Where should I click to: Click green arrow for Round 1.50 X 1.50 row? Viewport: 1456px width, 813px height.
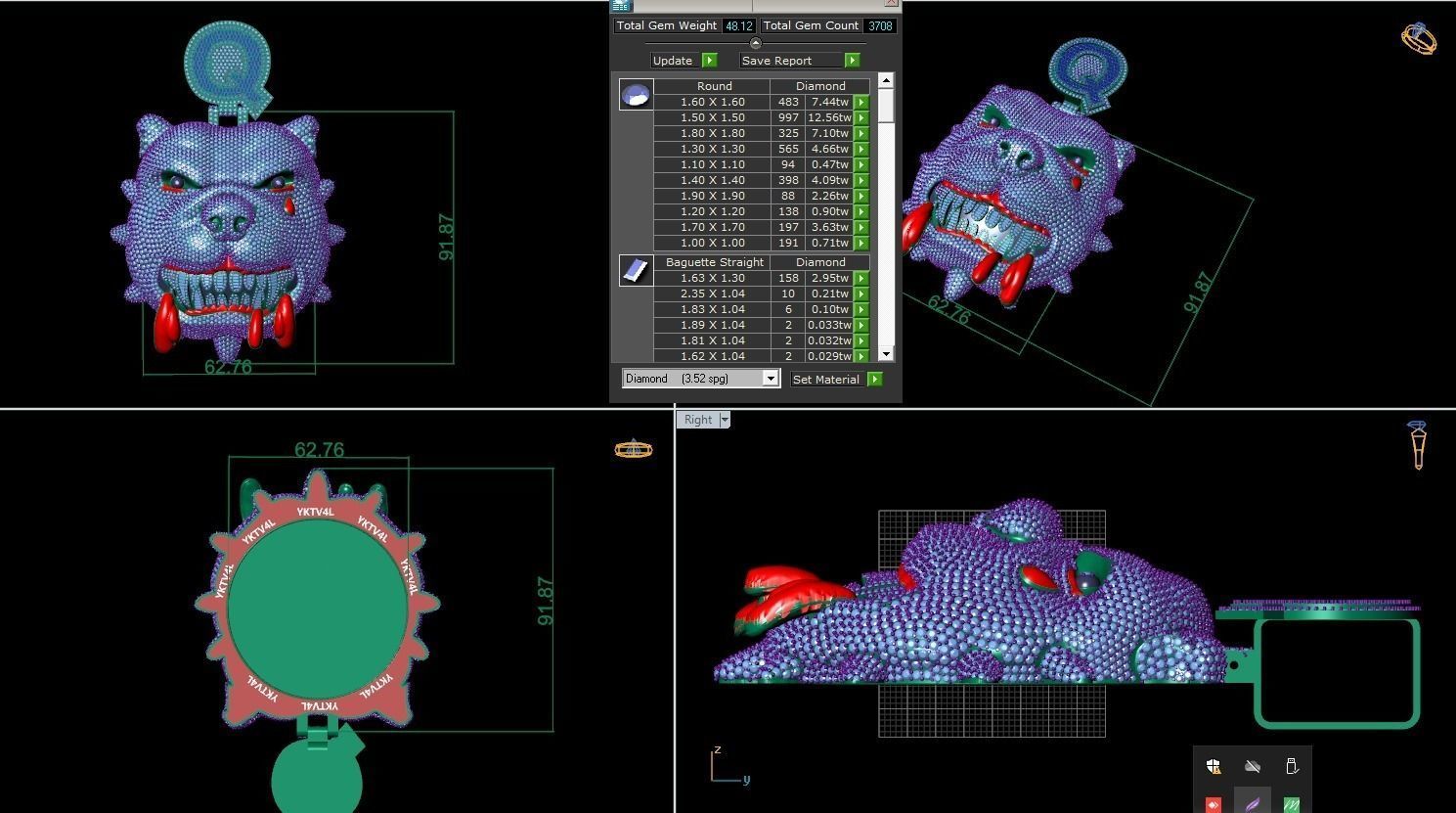click(x=861, y=117)
